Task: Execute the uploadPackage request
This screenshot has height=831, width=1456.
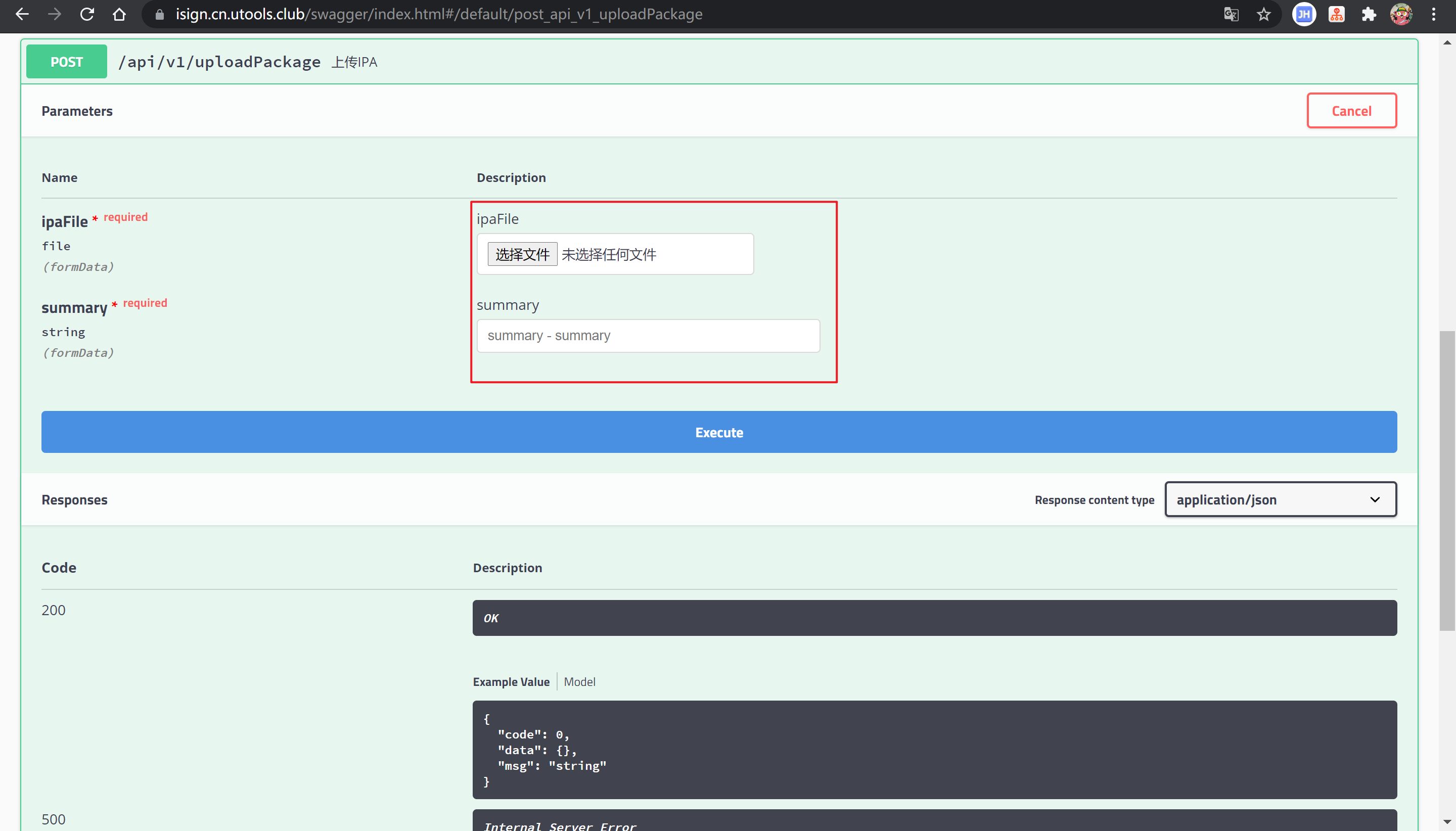Action: pyautogui.click(x=719, y=432)
